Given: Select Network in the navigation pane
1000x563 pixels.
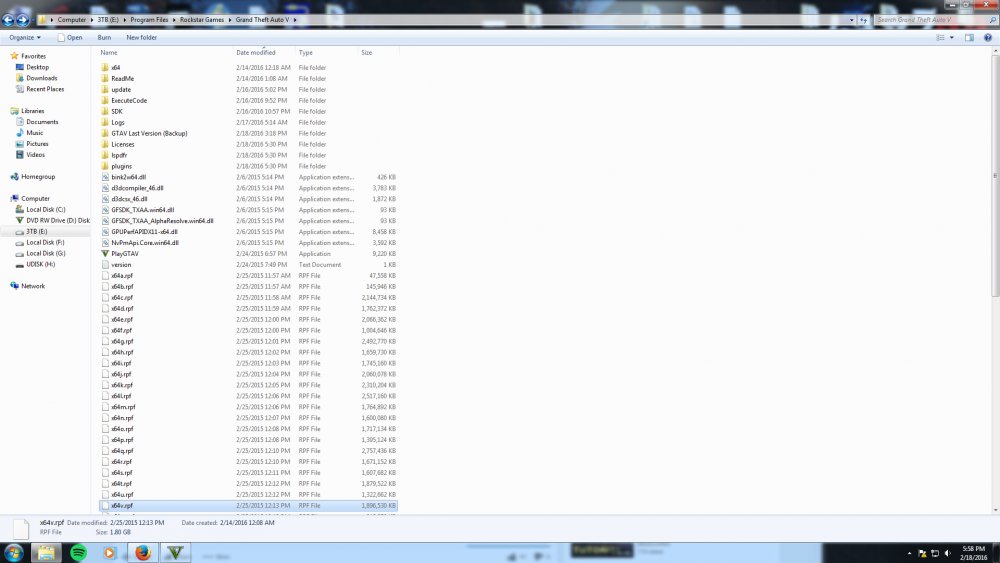Looking at the screenshot, I should pos(33,286).
